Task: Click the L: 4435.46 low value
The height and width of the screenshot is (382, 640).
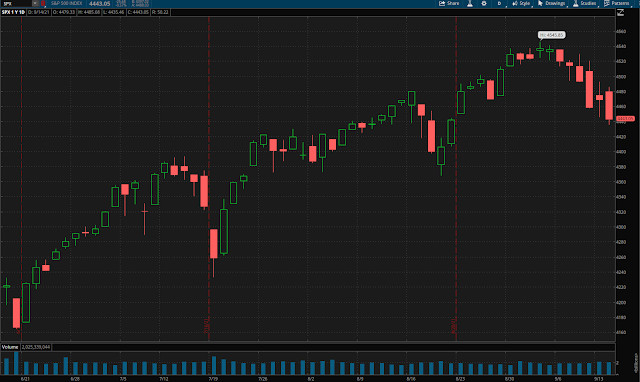Action: pos(114,12)
